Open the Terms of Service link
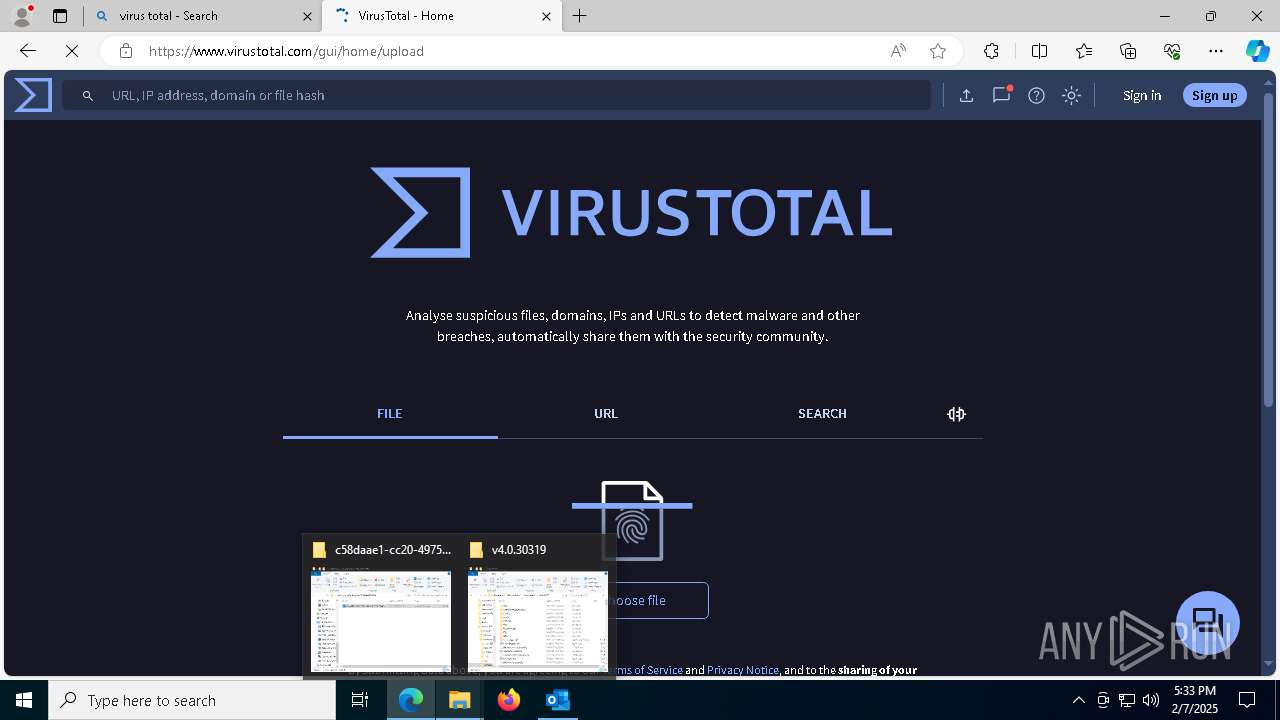The height and width of the screenshot is (720, 1280). [x=644, y=670]
